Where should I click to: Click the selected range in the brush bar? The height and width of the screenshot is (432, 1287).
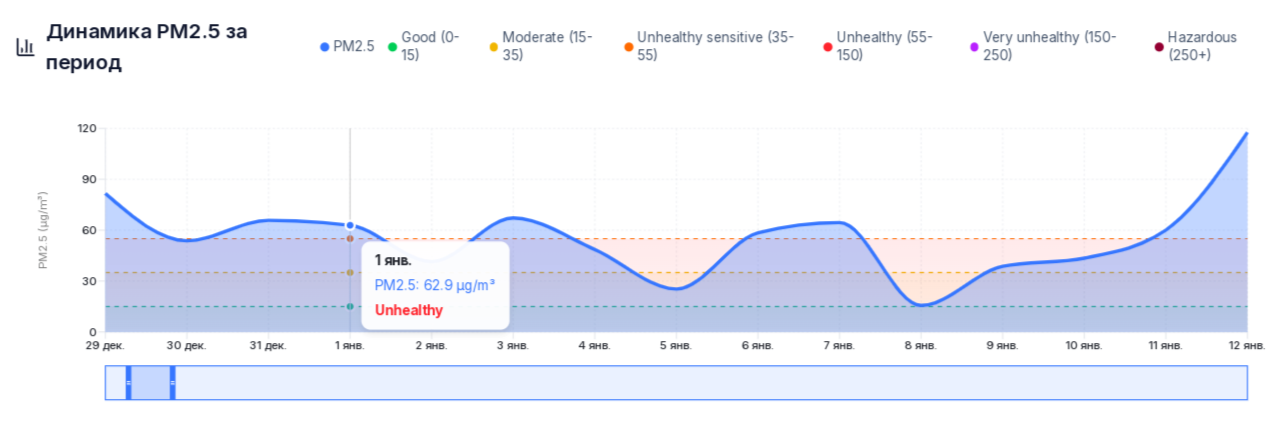click(x=150, y=383)
